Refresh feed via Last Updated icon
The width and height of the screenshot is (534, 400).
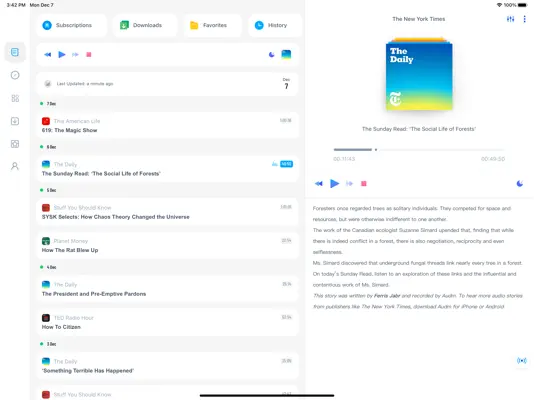tap(48, 84)
